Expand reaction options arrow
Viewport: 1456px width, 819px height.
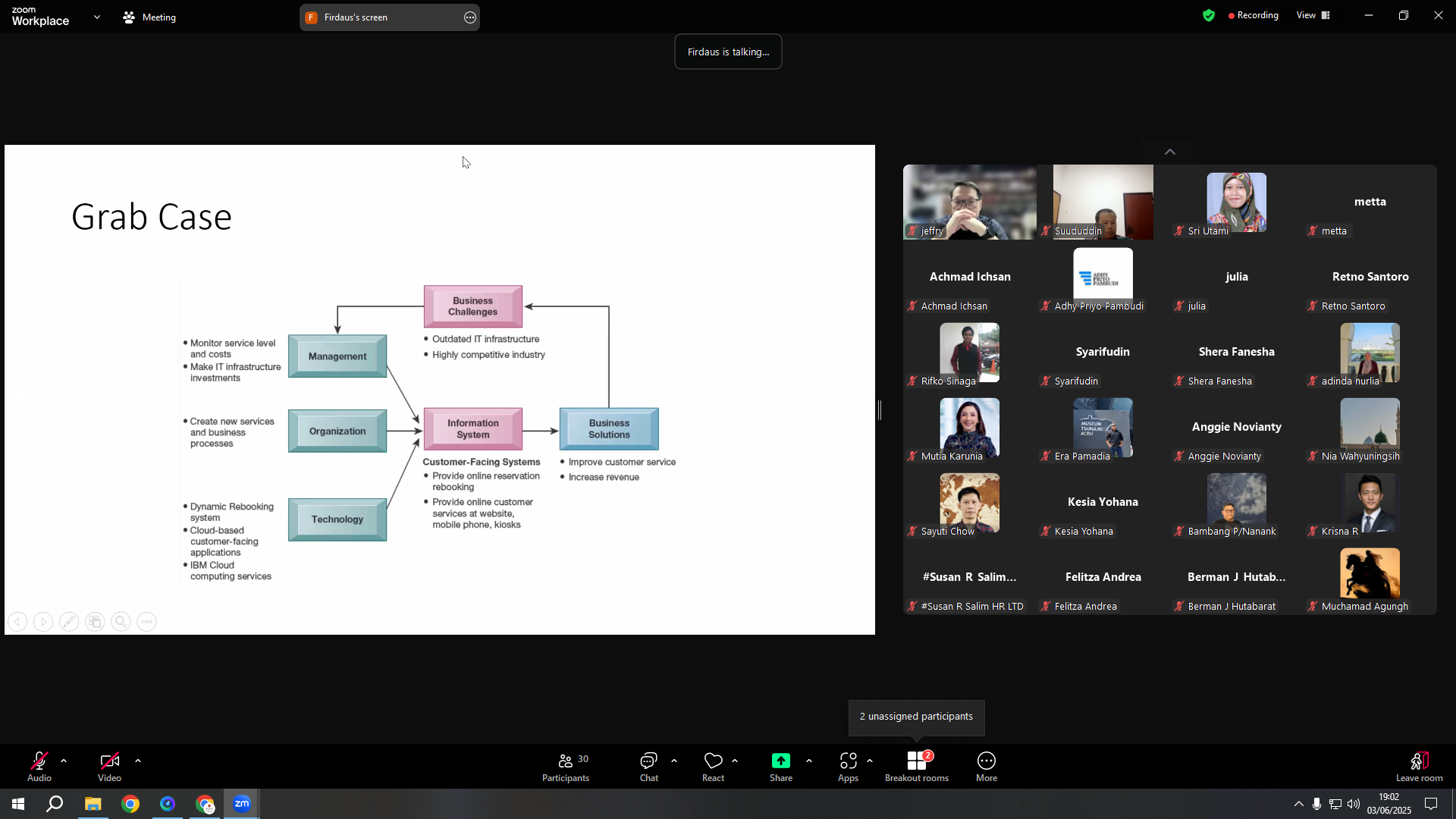coord(735,761)
